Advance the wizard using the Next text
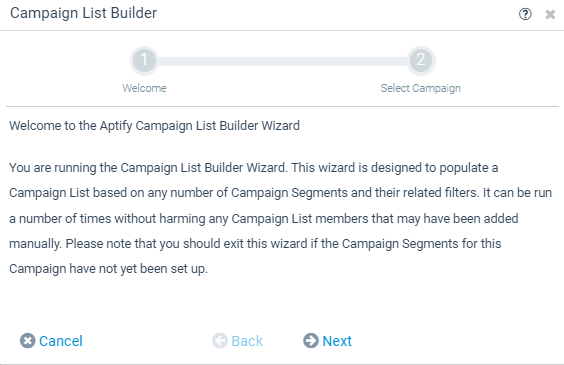564x365 pixels. [337, 341]
